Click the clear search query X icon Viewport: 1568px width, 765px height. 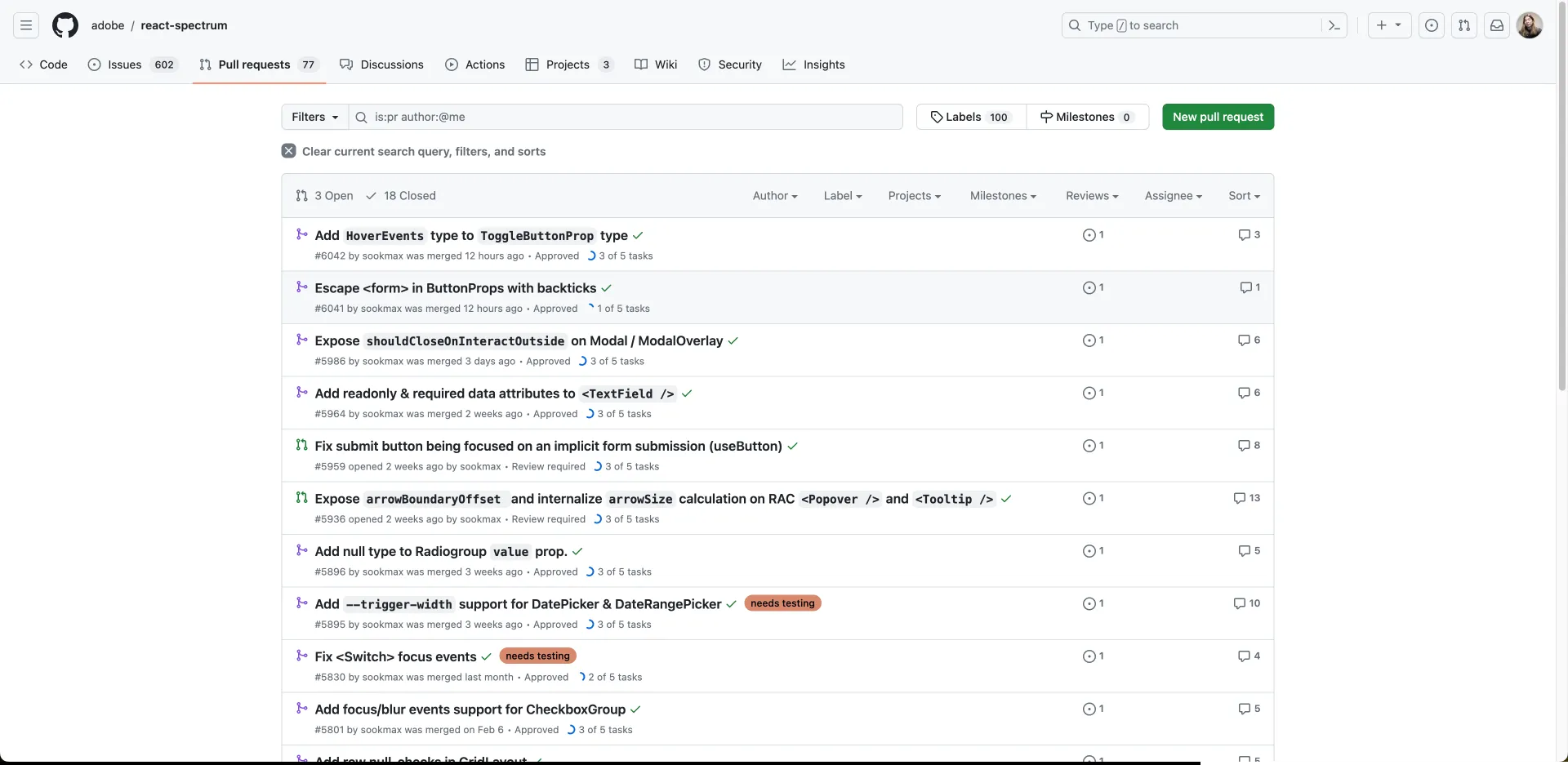[289, 151]
